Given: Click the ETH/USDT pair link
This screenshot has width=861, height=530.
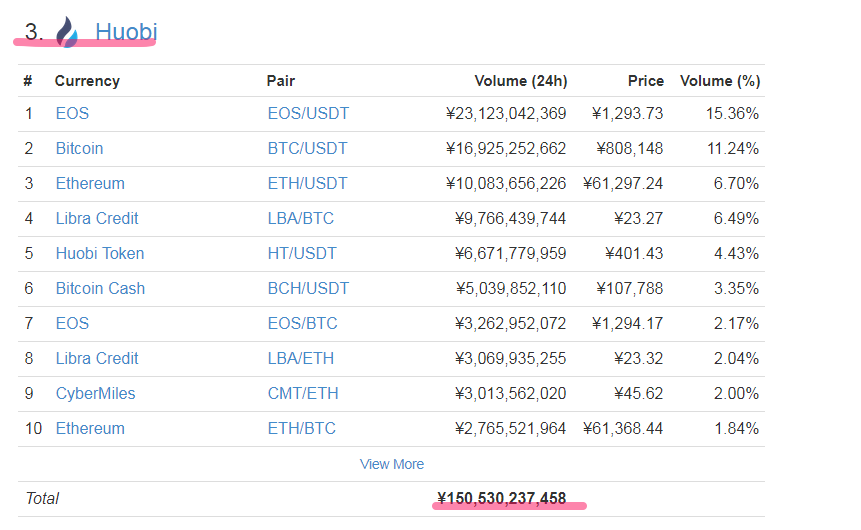Looking at the screenshot, I should tap(307, 184).
